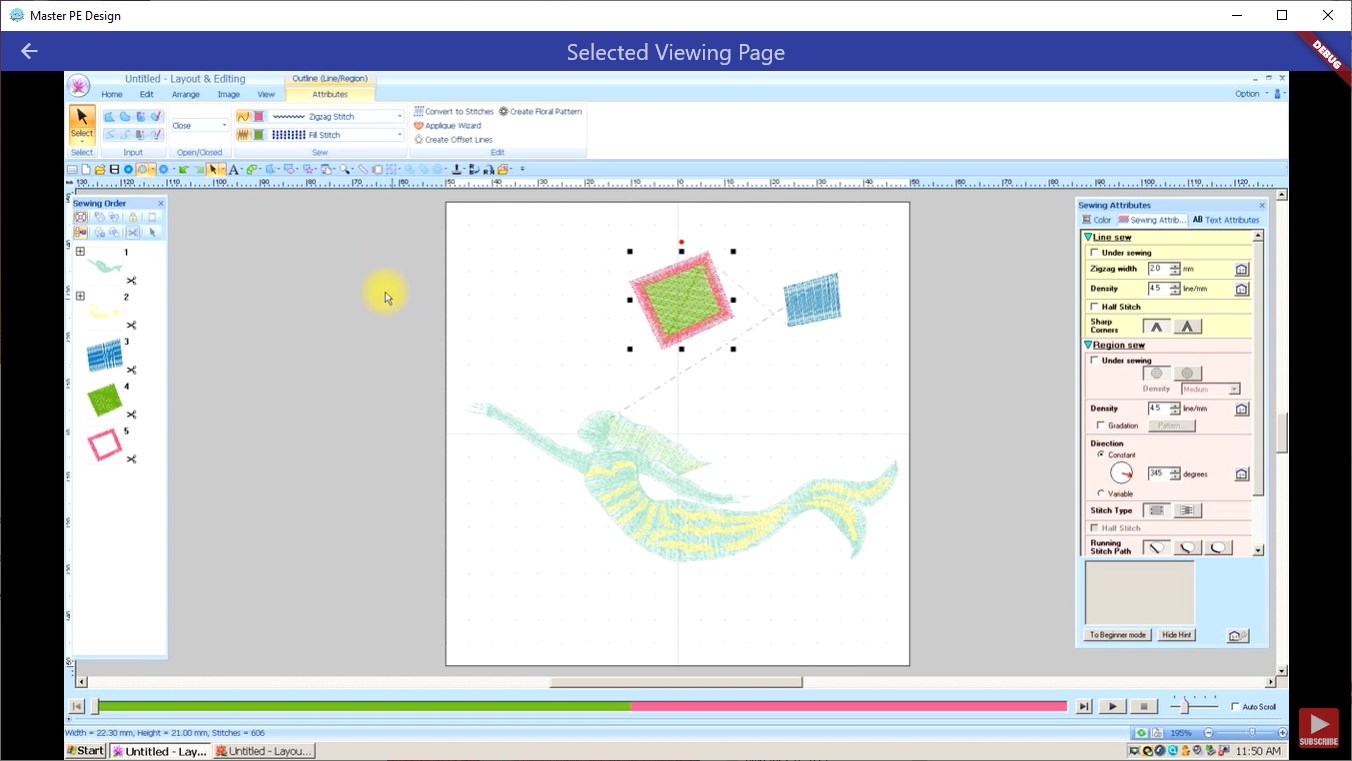This screenshot has height=761, width=1352.
Task: Enable Under sewing for Line sew
Action: (1092, 251)
